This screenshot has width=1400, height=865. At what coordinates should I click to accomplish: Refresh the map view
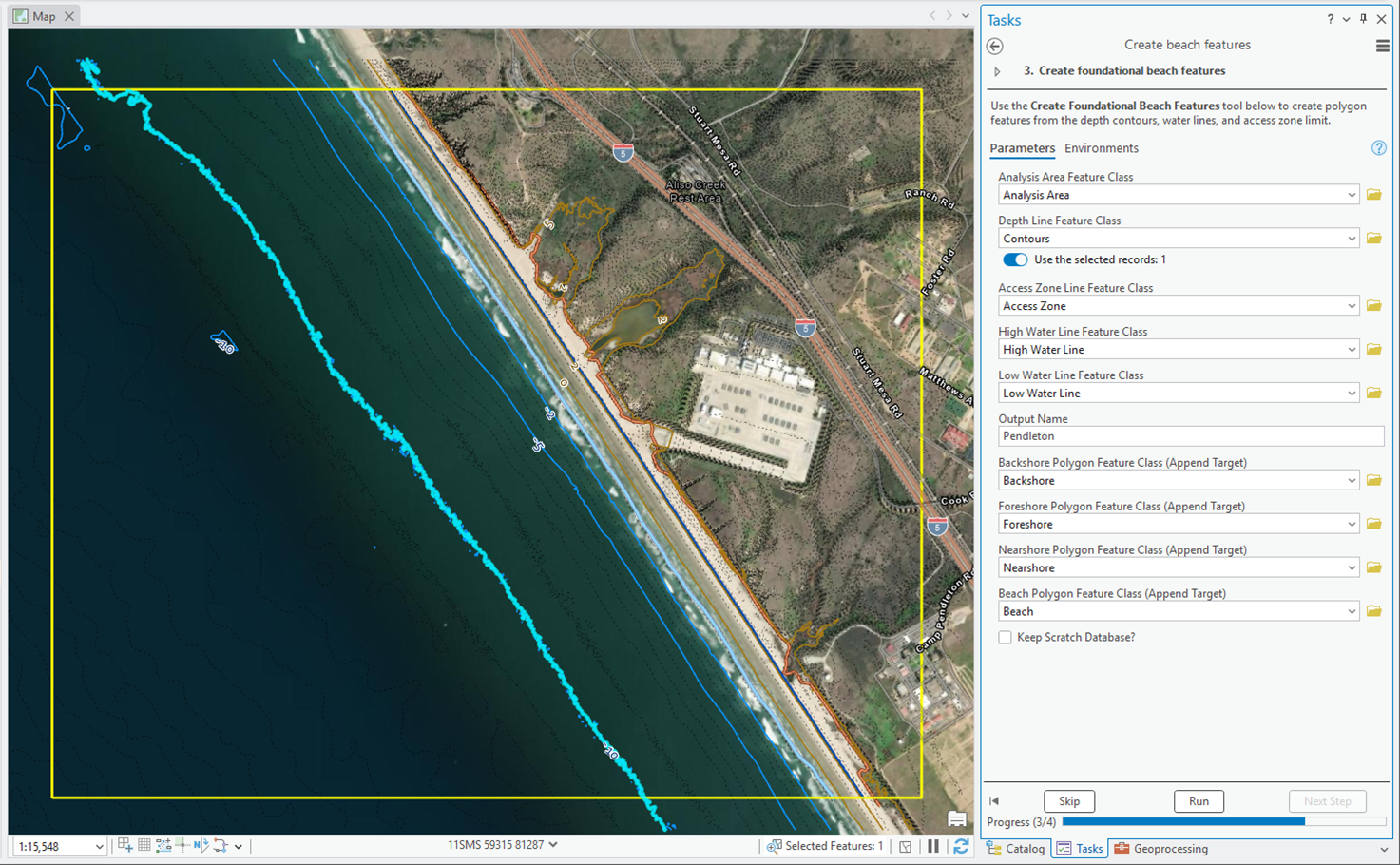pyautogui.click(x=961, y=846)
